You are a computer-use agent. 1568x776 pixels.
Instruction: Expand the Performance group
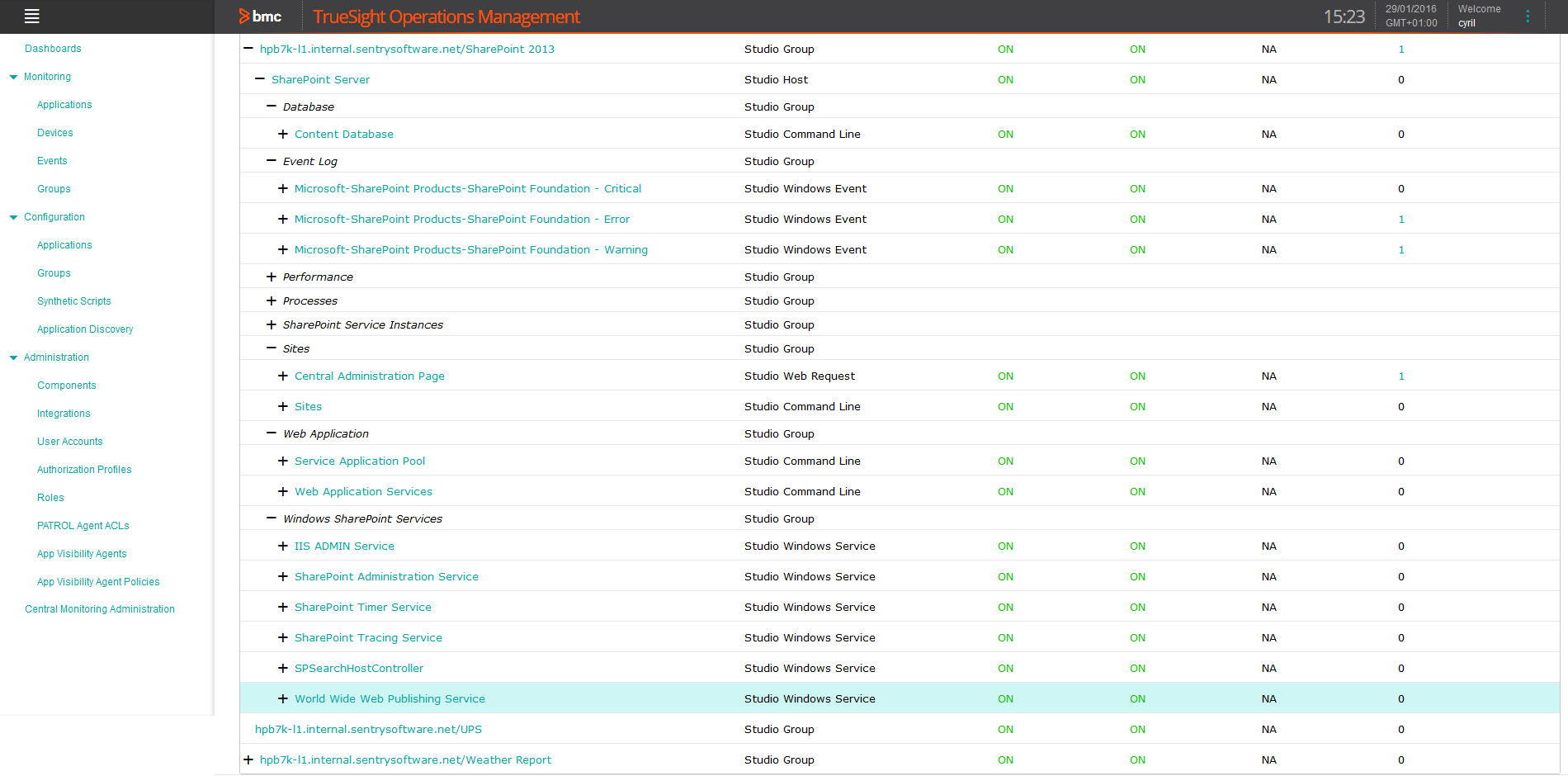click(272, 277)
